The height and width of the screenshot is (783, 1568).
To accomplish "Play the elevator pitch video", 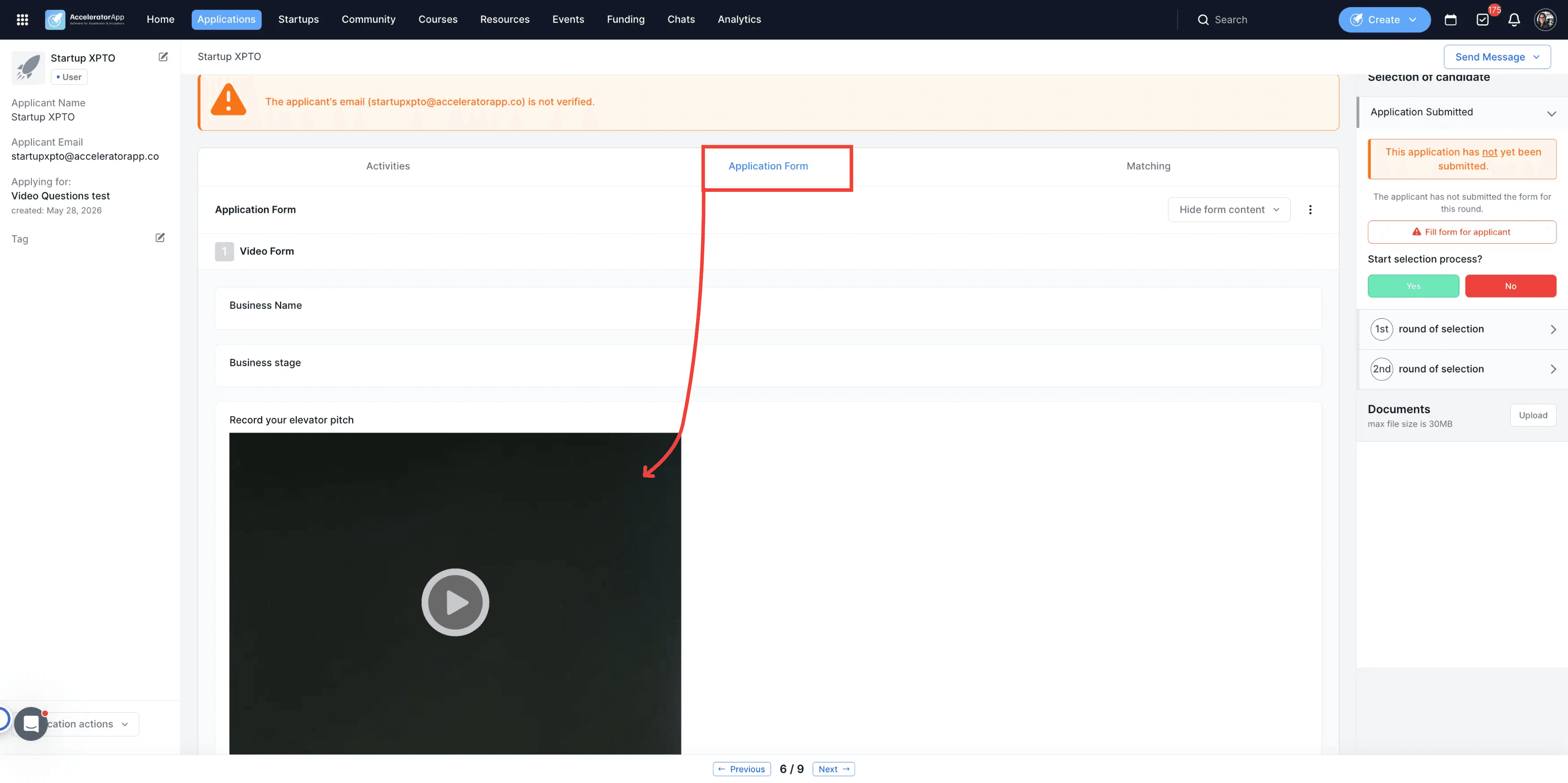I will pos(455,602).
